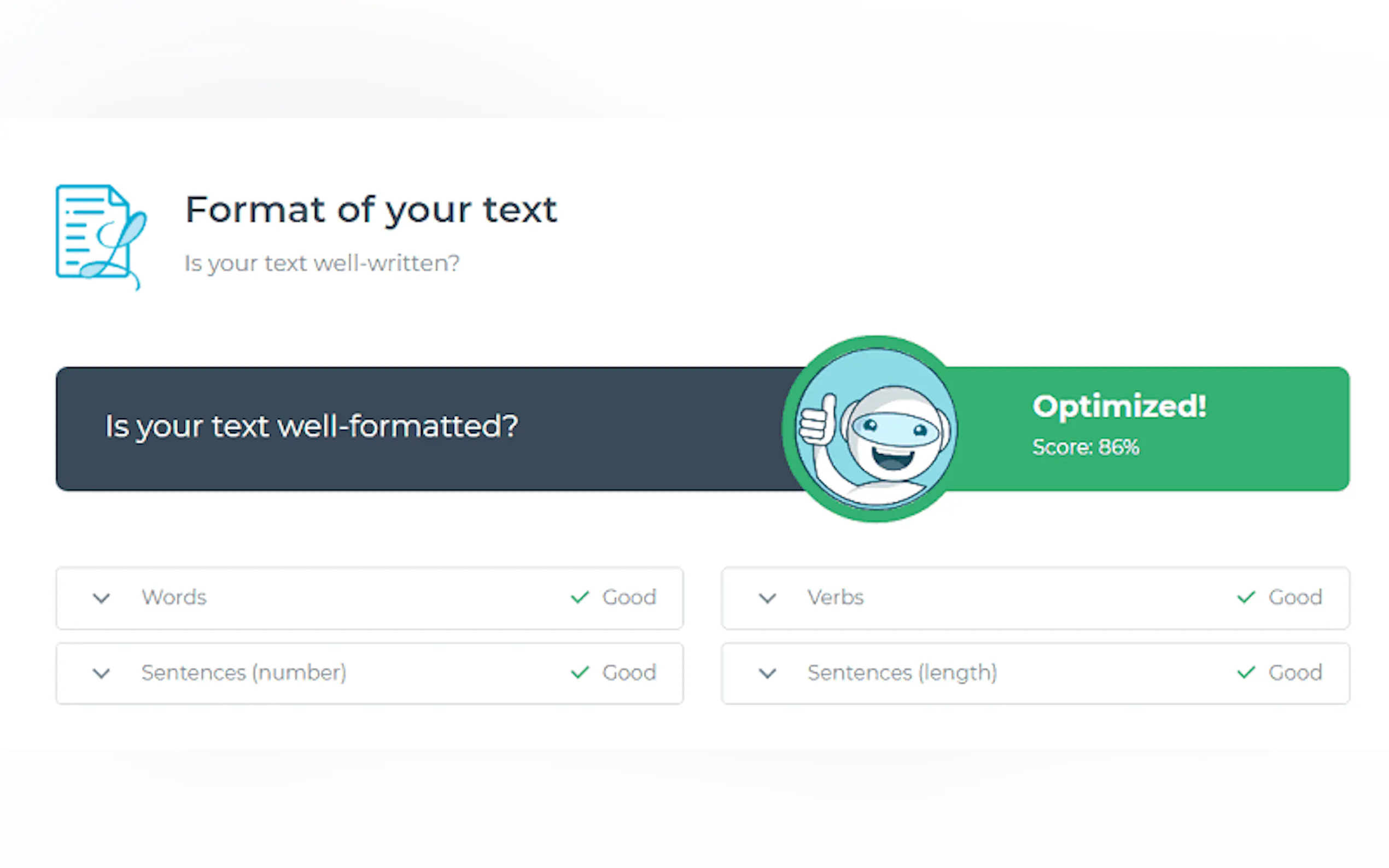Viewport: 1389px width, 868px height.
Task: Click the Good status in Verbs row
Action: [x=1295, y=597]
